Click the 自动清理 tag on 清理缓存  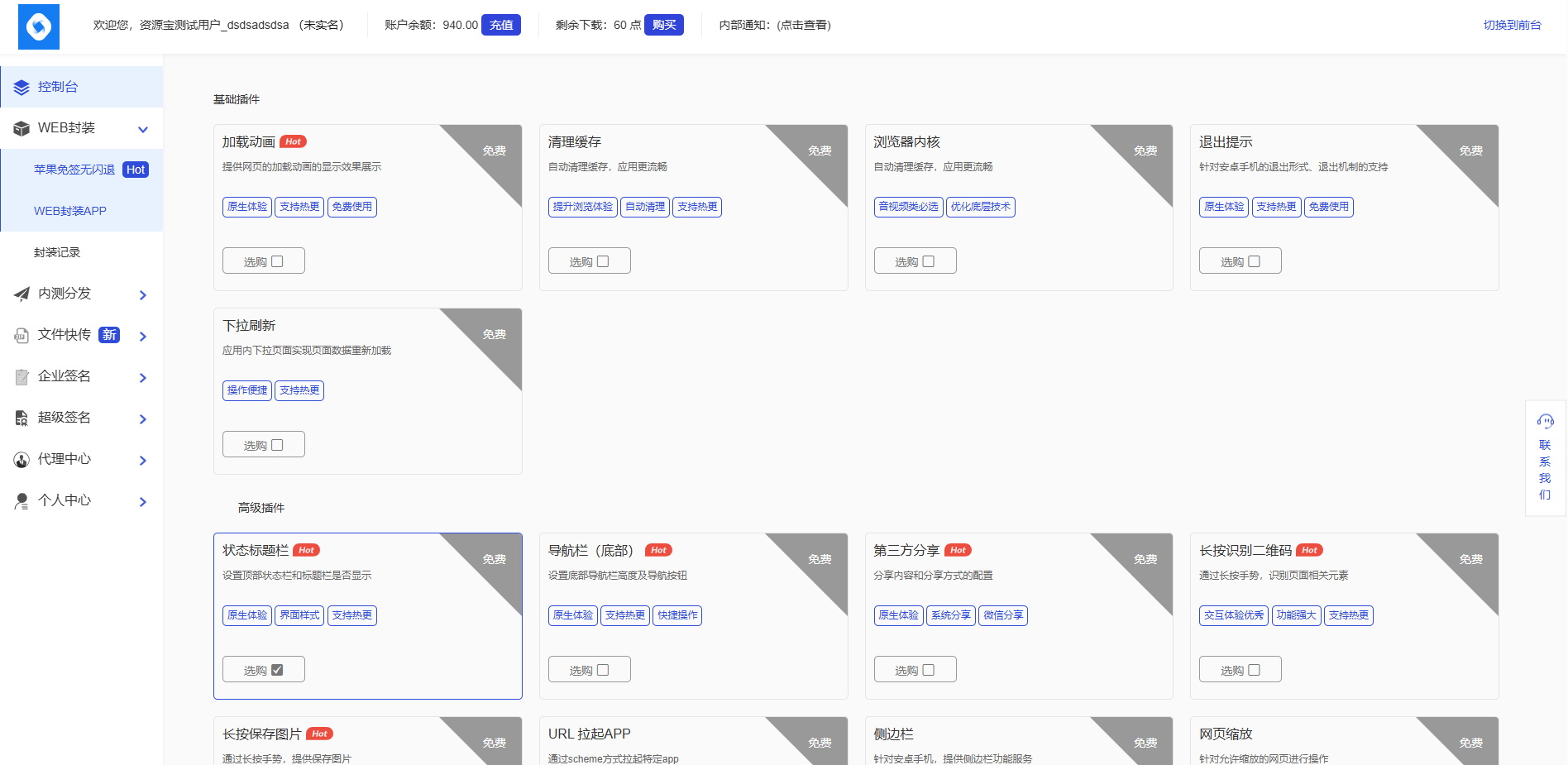coord(645,207)
